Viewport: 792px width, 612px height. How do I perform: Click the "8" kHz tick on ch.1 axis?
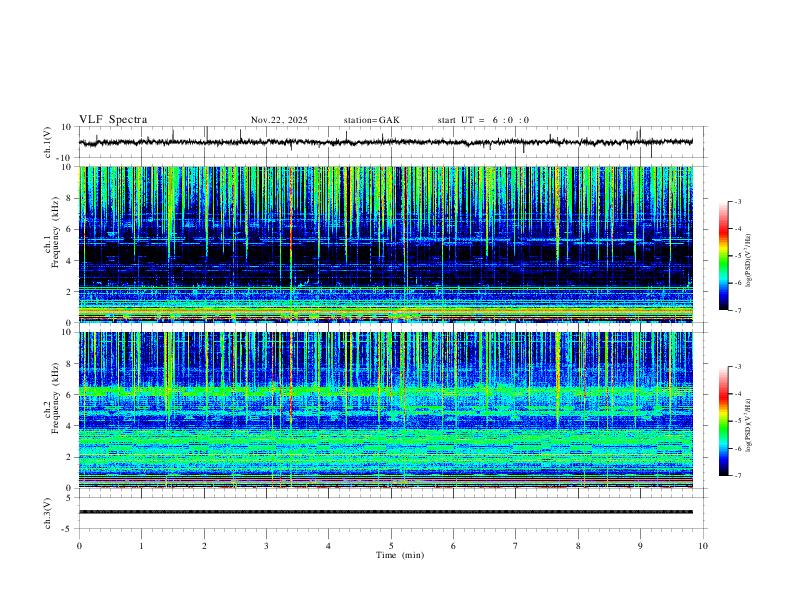click(69, 198)
